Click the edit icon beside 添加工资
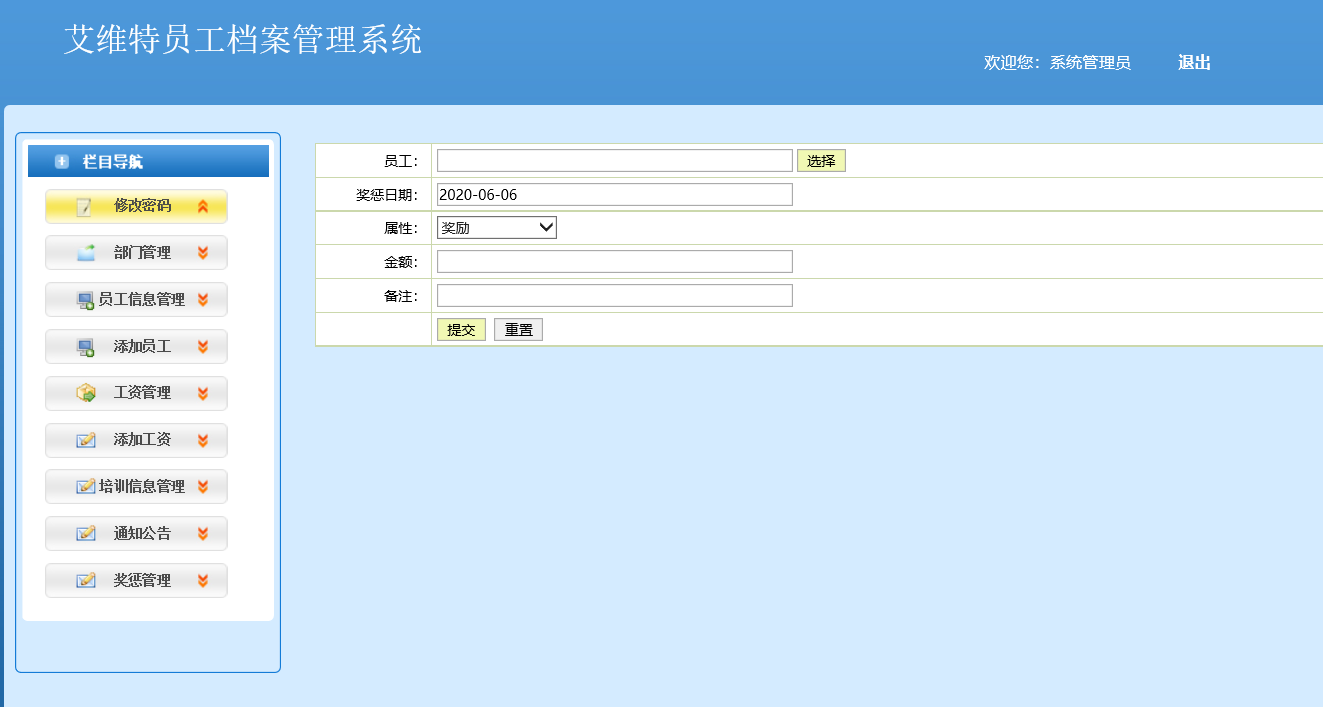 (86, 440)
